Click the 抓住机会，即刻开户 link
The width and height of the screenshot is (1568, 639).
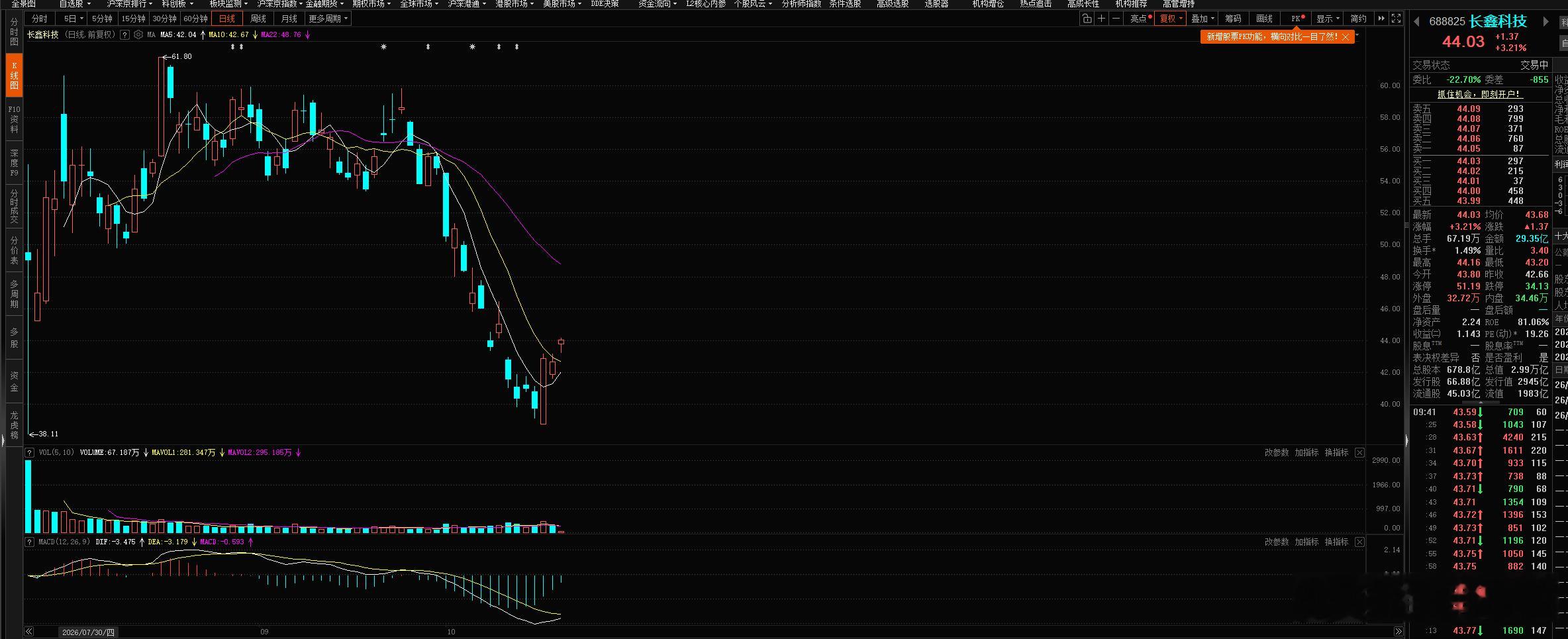pyautogui.click(x=1479, y=94)
